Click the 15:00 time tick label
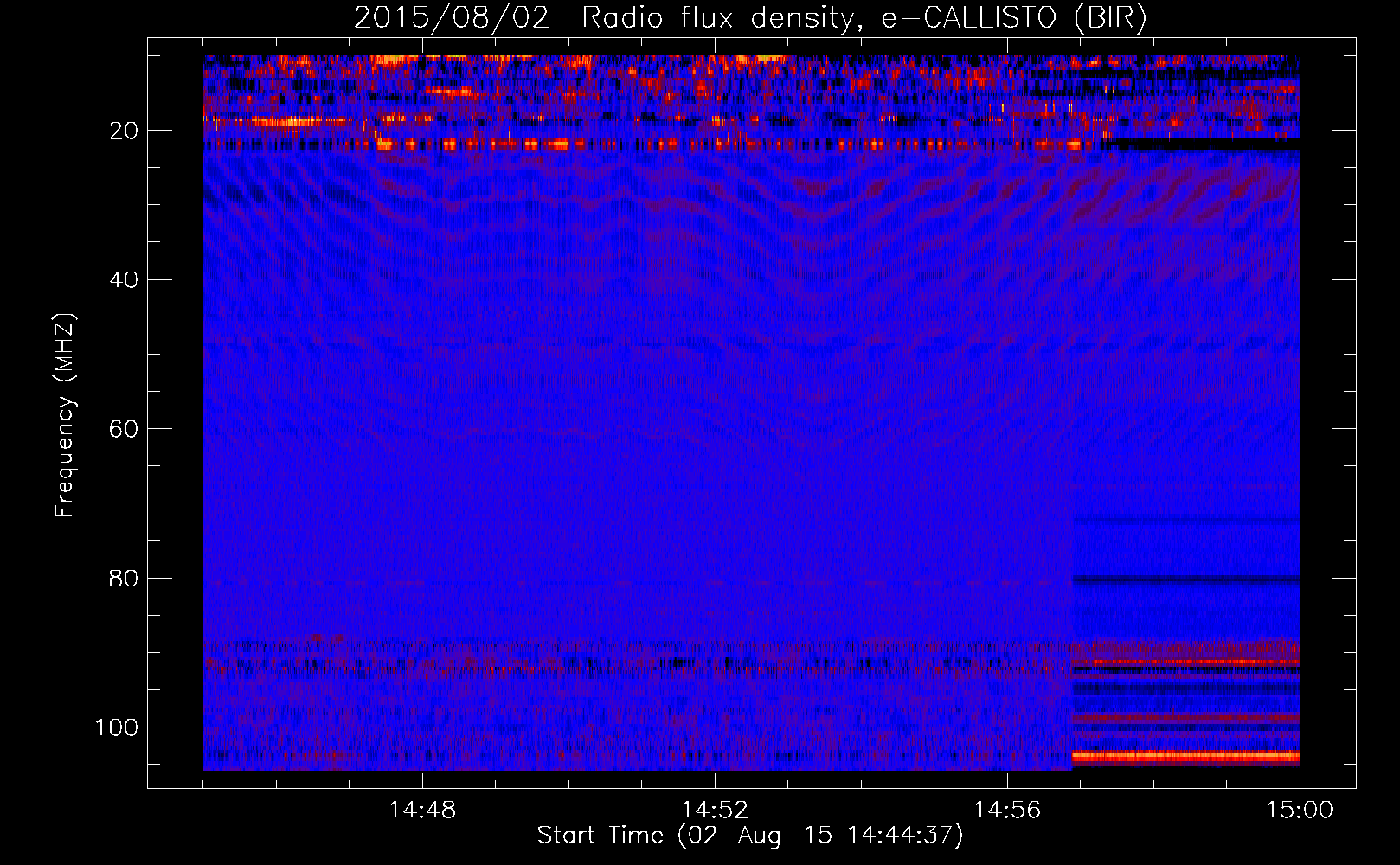The width and height of the screenshot is (1400, 865). tap(1300, 810)
